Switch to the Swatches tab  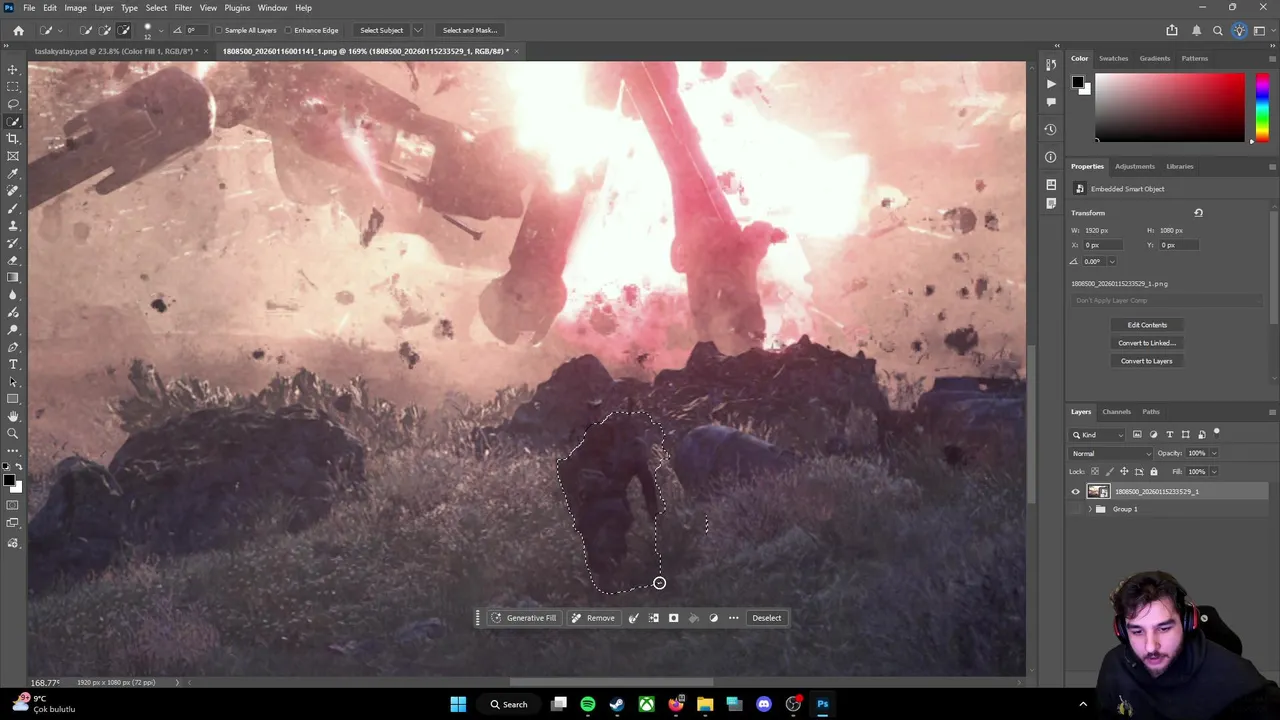[x=1113, y=58]
